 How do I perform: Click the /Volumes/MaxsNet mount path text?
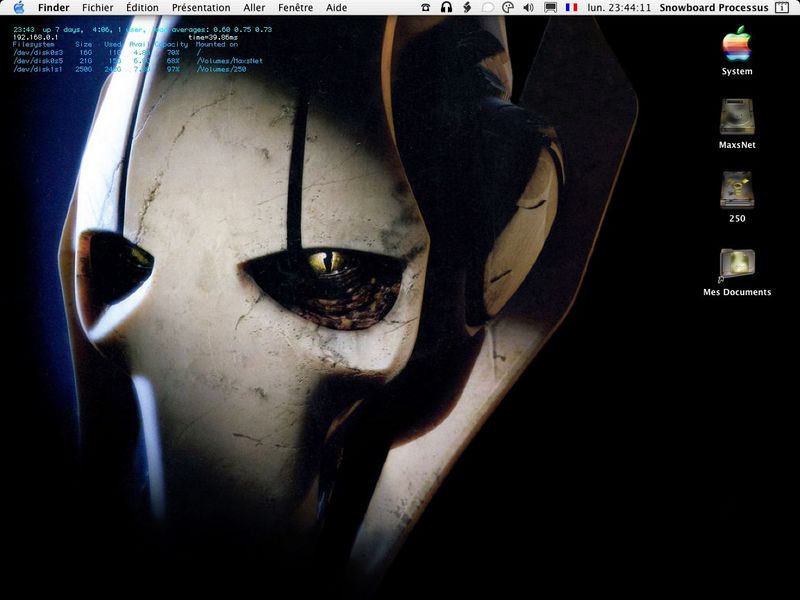coord(230,61)
